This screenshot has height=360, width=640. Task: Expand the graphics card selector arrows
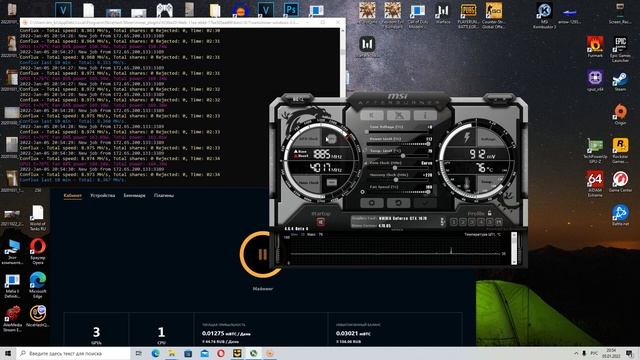(x=442, y=222)
